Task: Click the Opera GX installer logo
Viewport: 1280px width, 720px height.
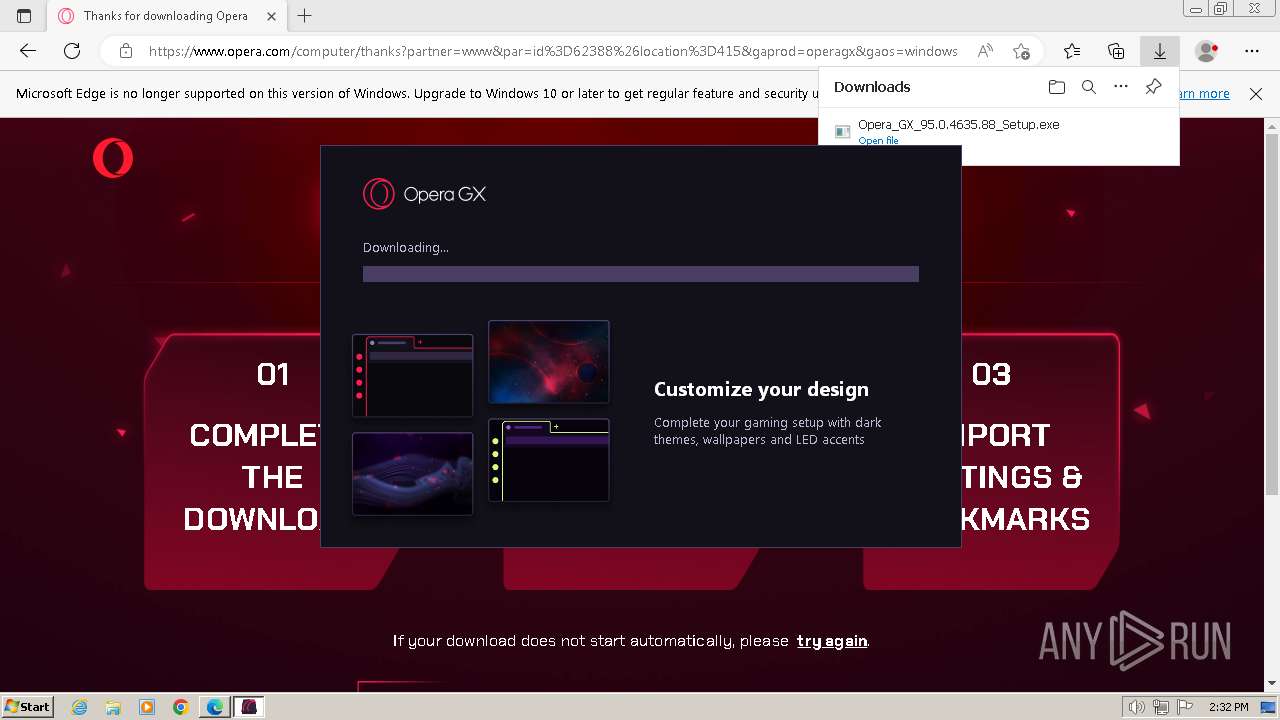Action: click(x=424, y=194)
